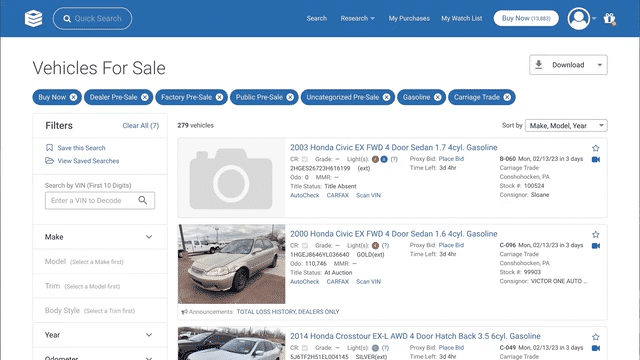Open CARFAX for 2003 Honda Civic
640x360 pixels.
338,195
